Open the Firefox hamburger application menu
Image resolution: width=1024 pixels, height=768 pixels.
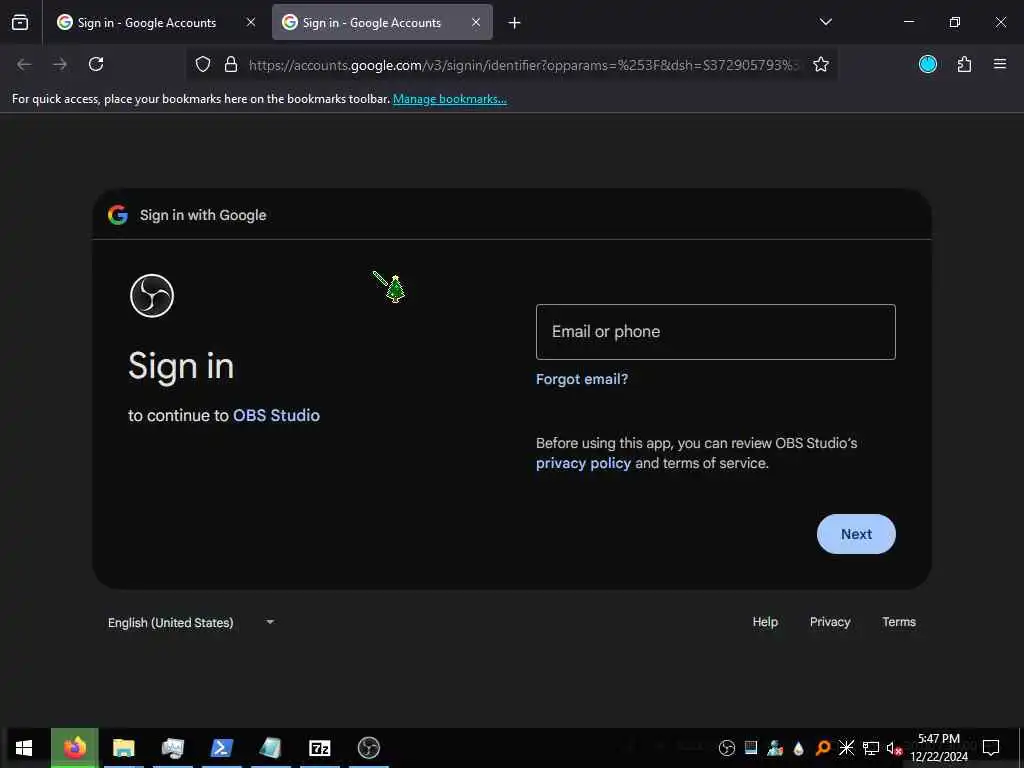(1000, 64)
